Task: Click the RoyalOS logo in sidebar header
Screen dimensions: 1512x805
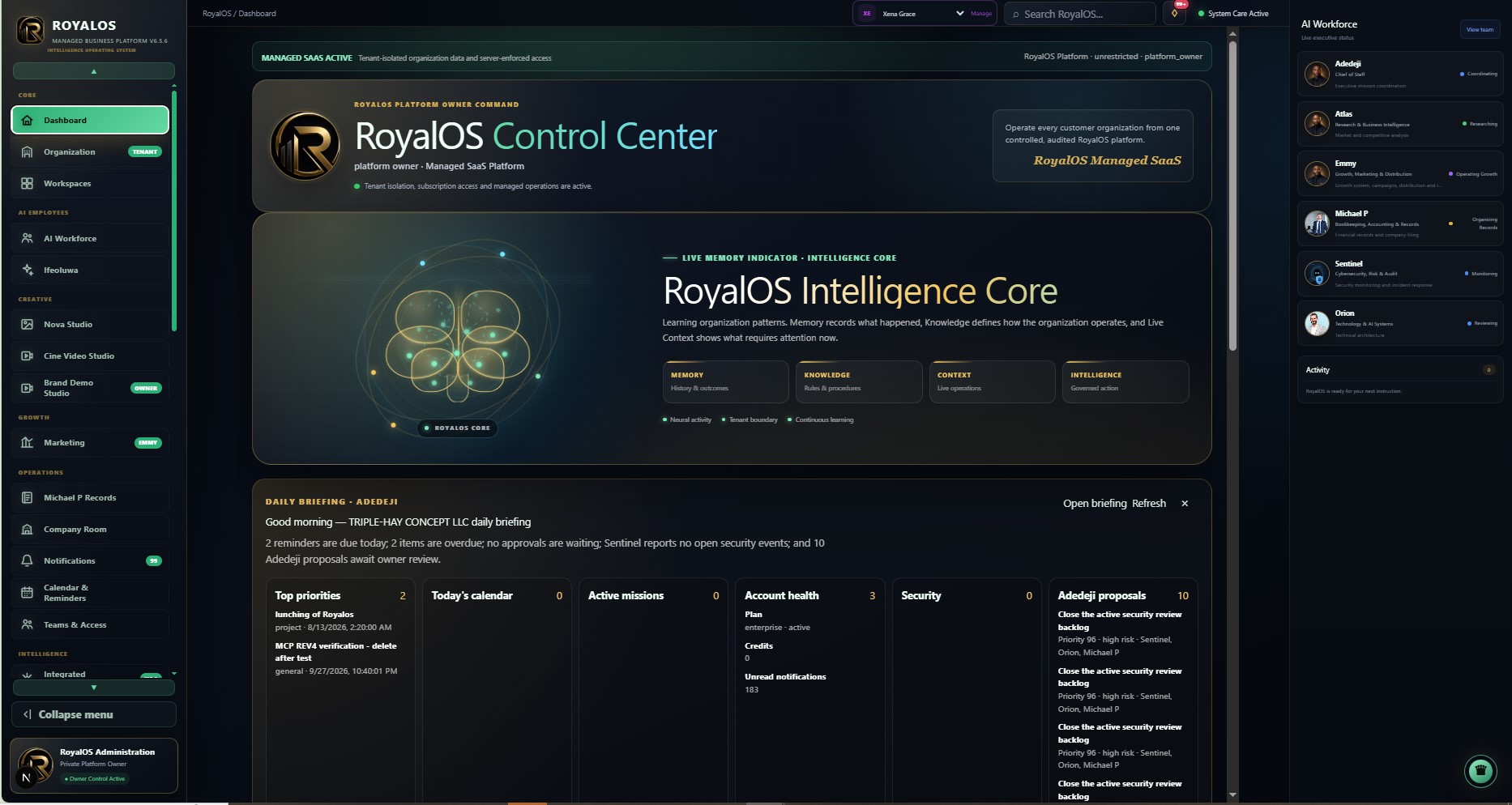Action: [31, 31]
